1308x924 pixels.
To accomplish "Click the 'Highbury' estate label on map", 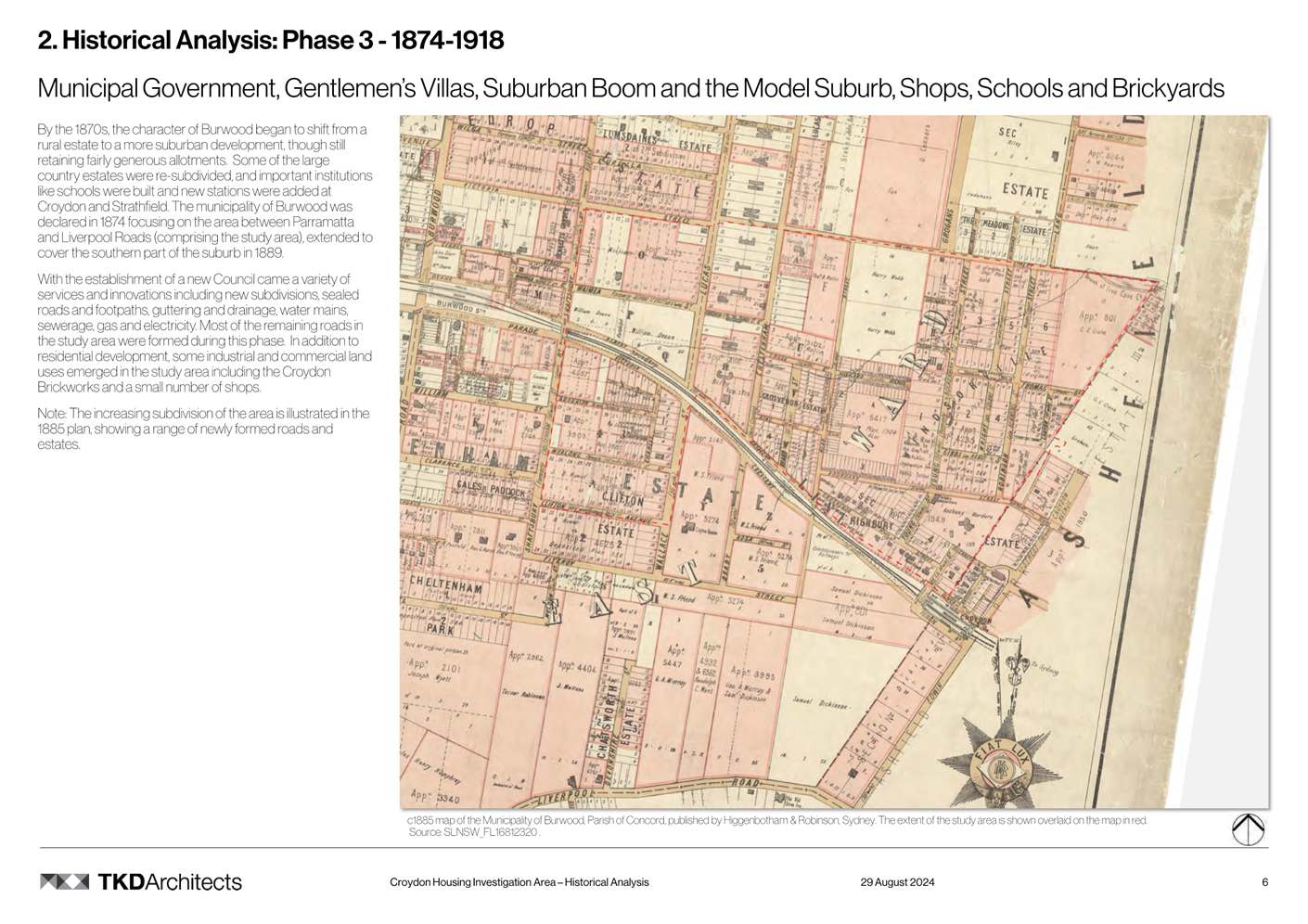I will coord(870,522).
